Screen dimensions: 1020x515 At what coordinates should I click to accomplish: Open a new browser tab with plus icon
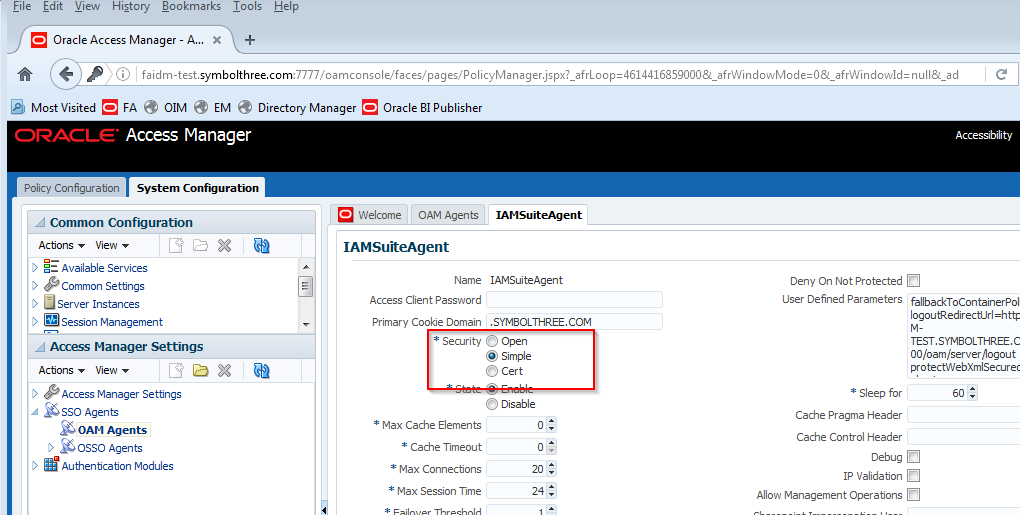pyautogui.click(x=250, y=40)
